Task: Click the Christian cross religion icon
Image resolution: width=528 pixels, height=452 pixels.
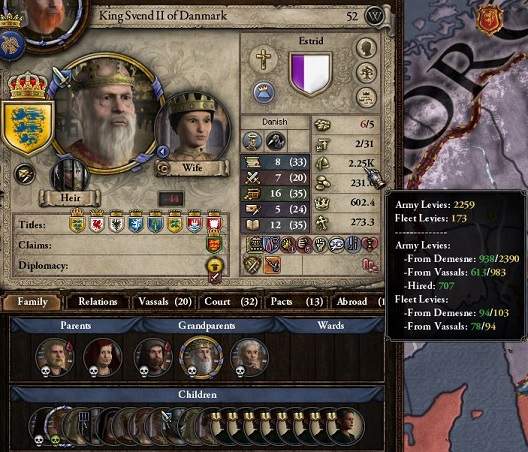Action: [263, 59]
